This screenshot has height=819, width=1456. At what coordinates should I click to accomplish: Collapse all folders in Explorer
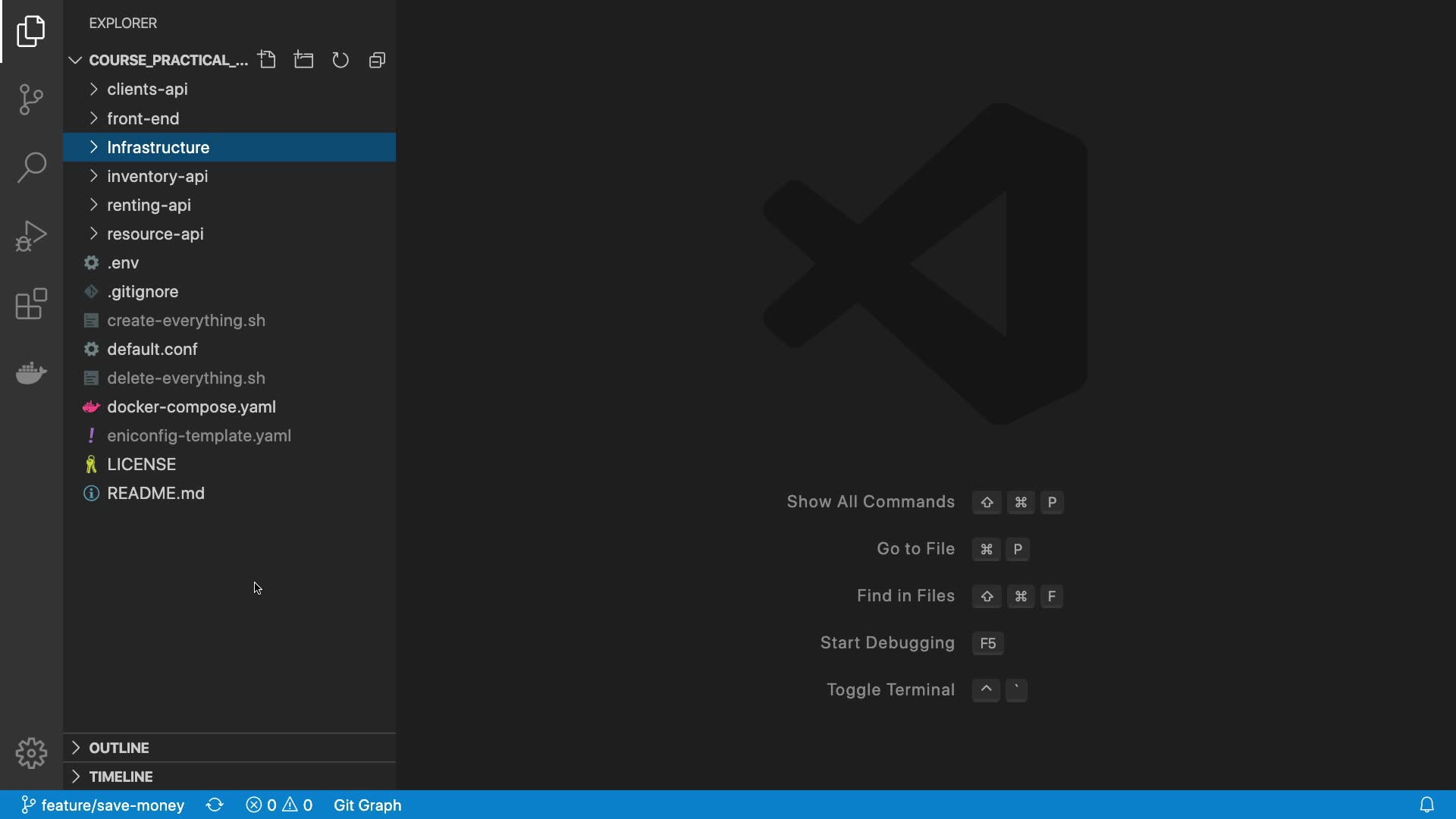tap(377, 60)
